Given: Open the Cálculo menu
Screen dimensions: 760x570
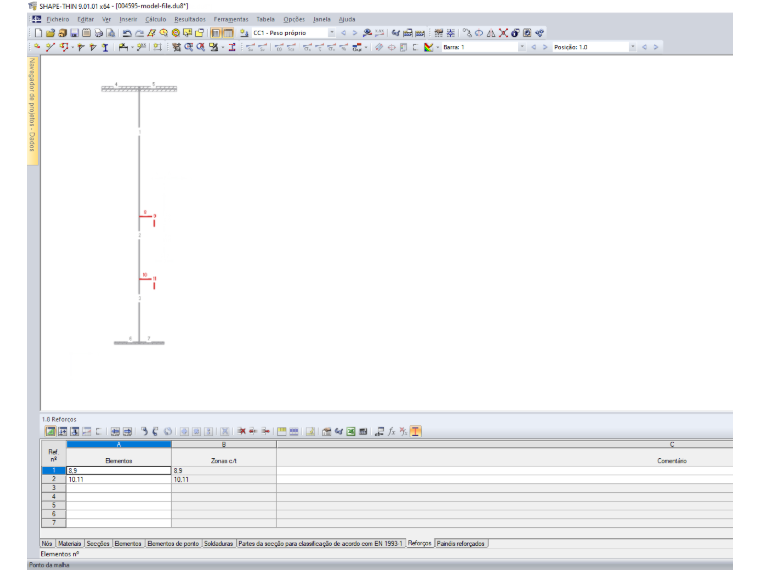Looking at the screenshot, I should coord(156,19).
